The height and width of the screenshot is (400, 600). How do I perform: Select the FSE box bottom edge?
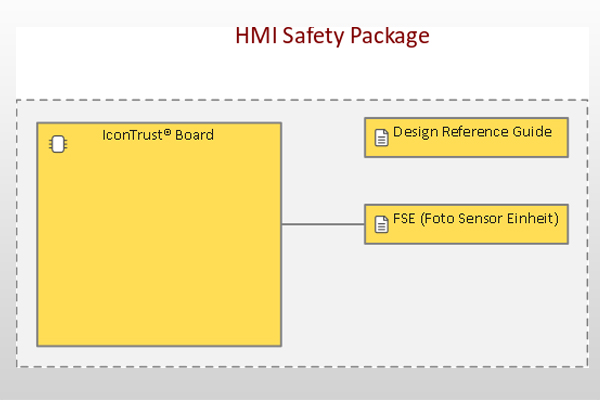(466, 243)
